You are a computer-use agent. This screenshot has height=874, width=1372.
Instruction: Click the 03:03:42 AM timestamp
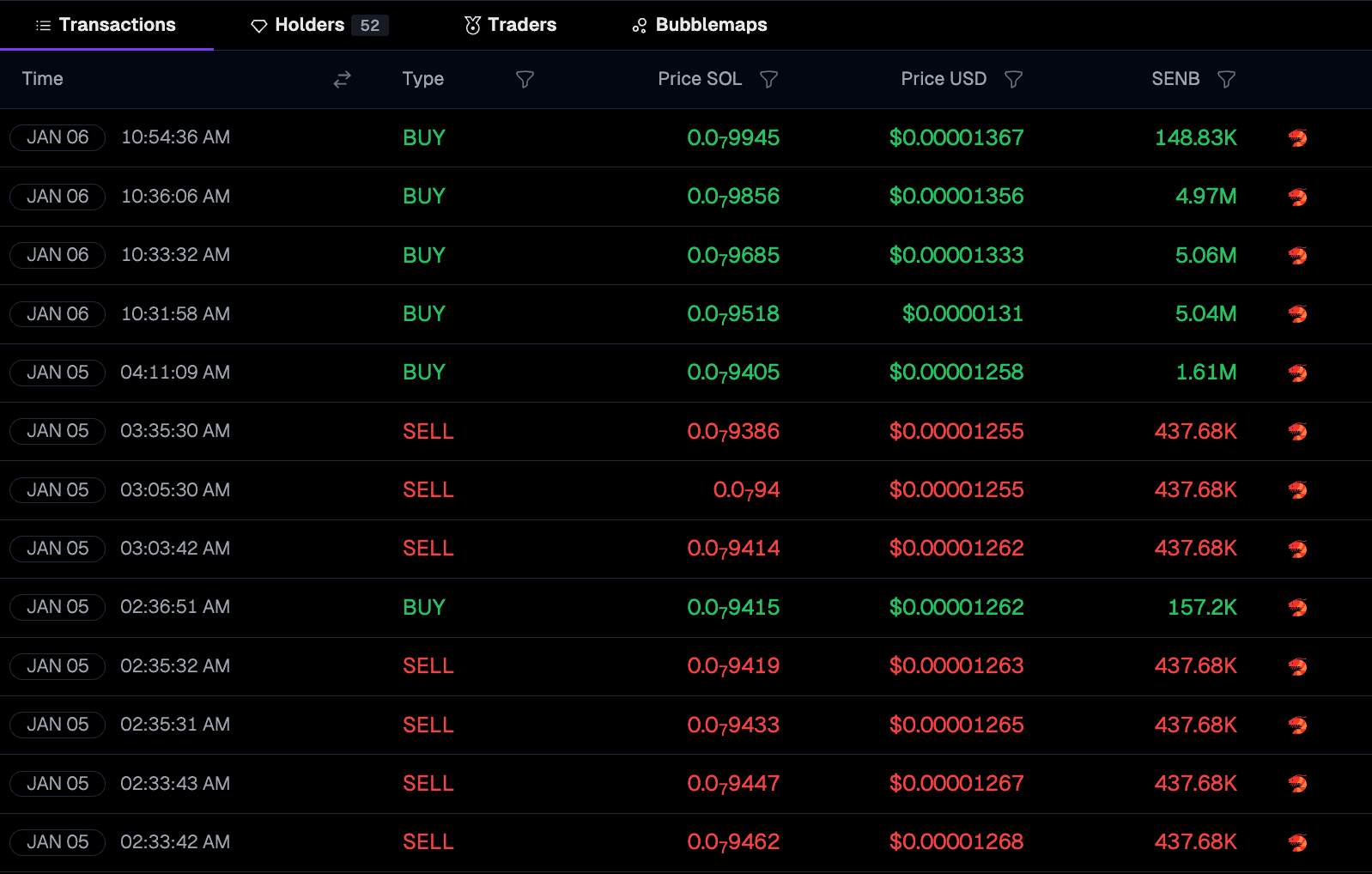click(x=175, y=549)
